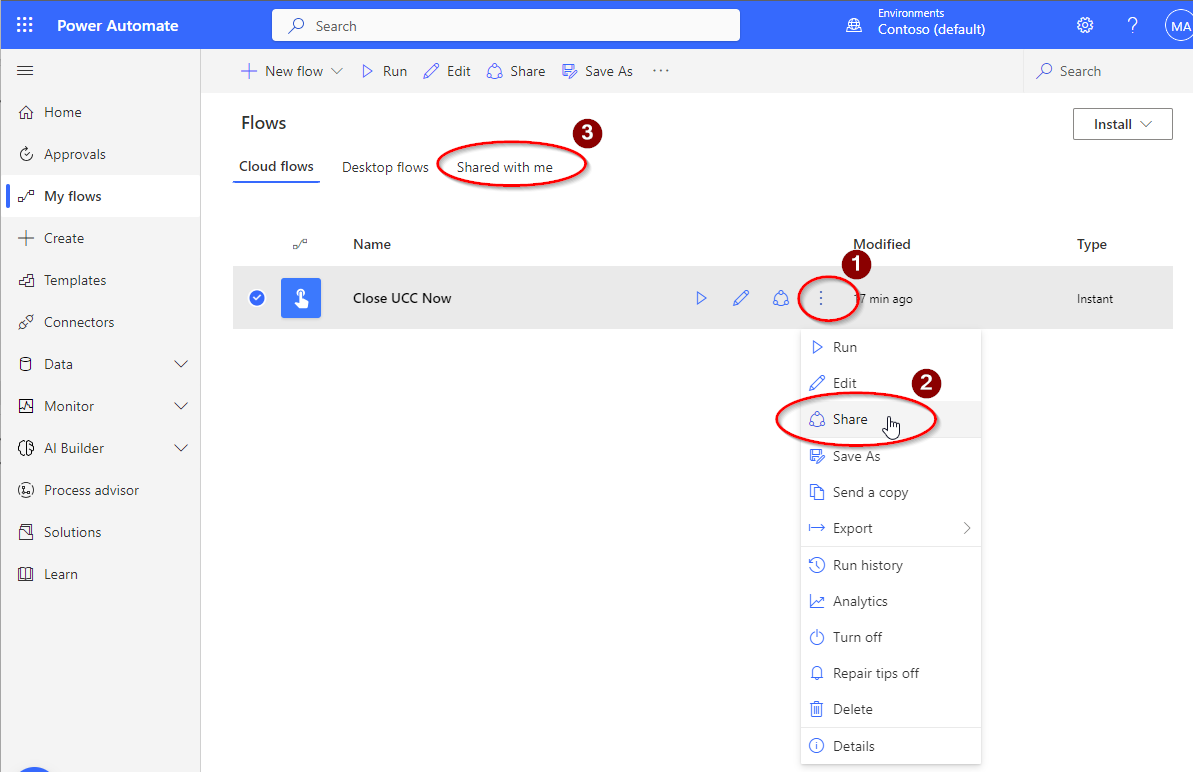Click the flows list Search field

[x=1108, y=71]
